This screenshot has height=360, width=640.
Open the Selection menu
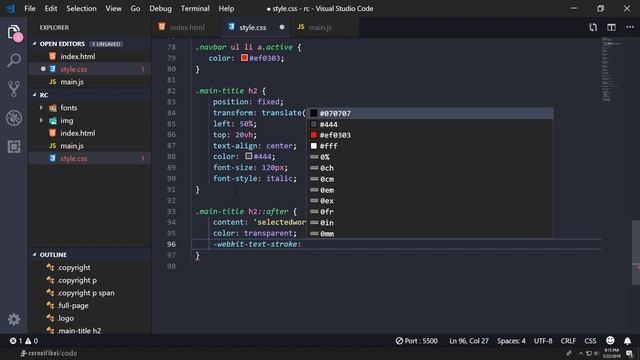click(81, 8)
